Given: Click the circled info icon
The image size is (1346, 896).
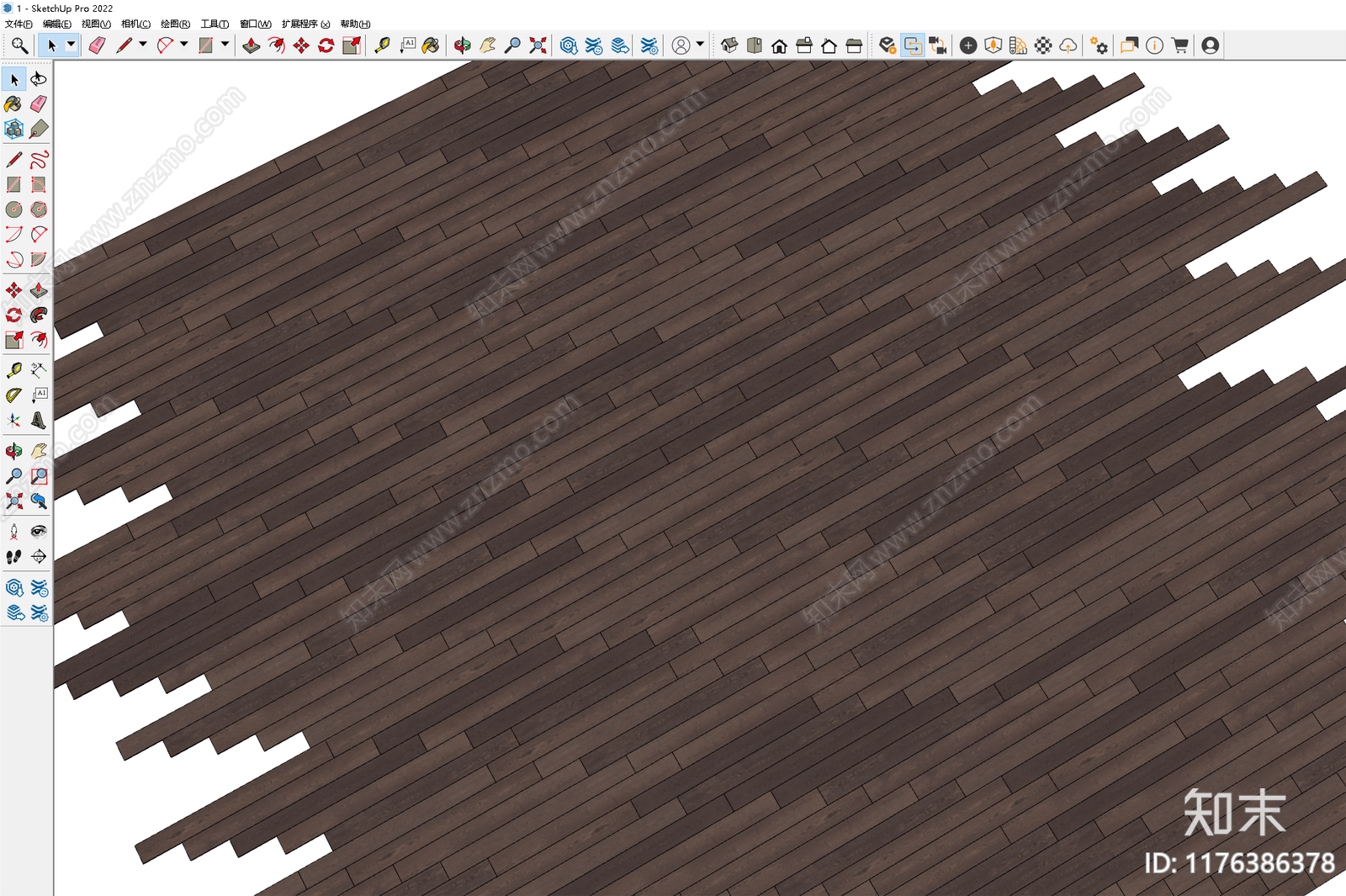Looking at the screenshot, I should 1155,45.
